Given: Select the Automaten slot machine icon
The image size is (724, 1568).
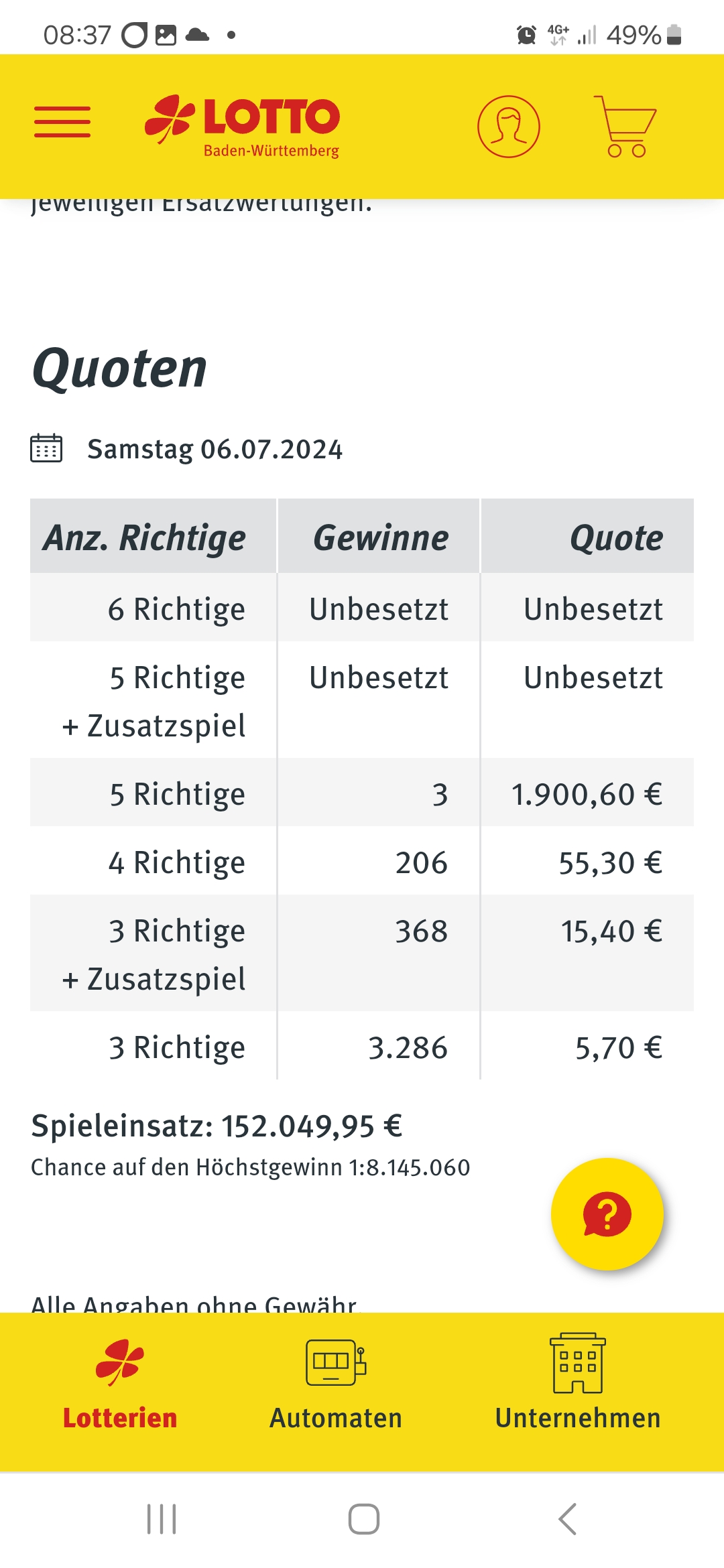Looking at the screenshot, I should pyautogui.click(x=336, y=1362).
